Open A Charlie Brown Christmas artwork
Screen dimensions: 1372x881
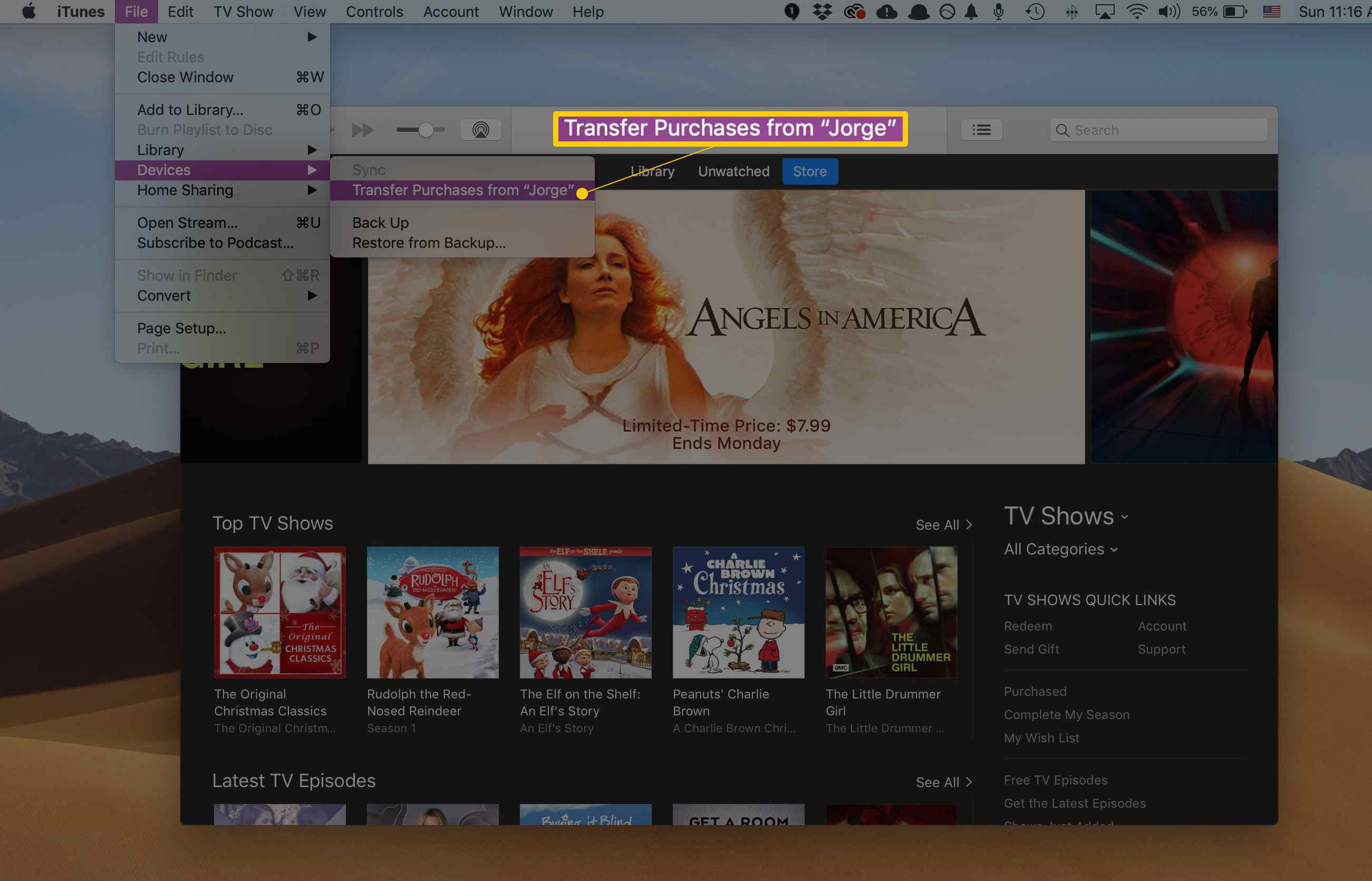(x=739, y=612)
